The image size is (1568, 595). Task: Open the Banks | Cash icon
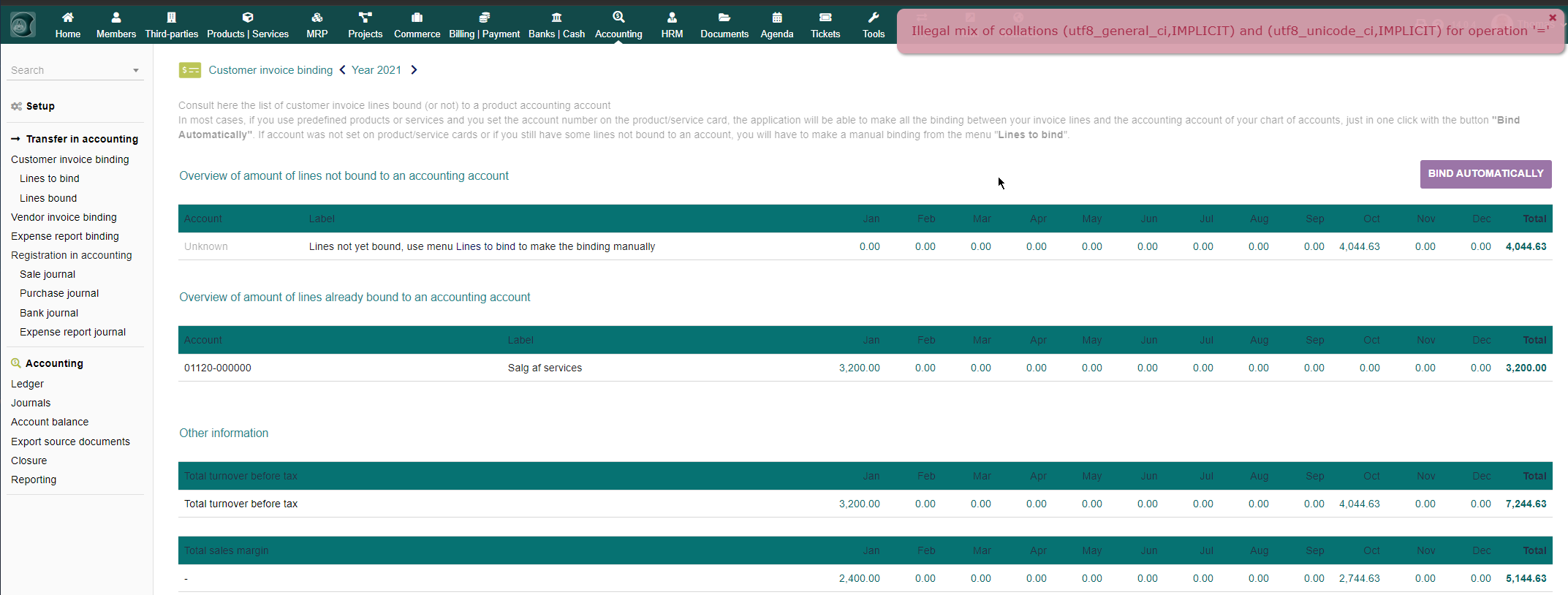click(x=556, y=18)
